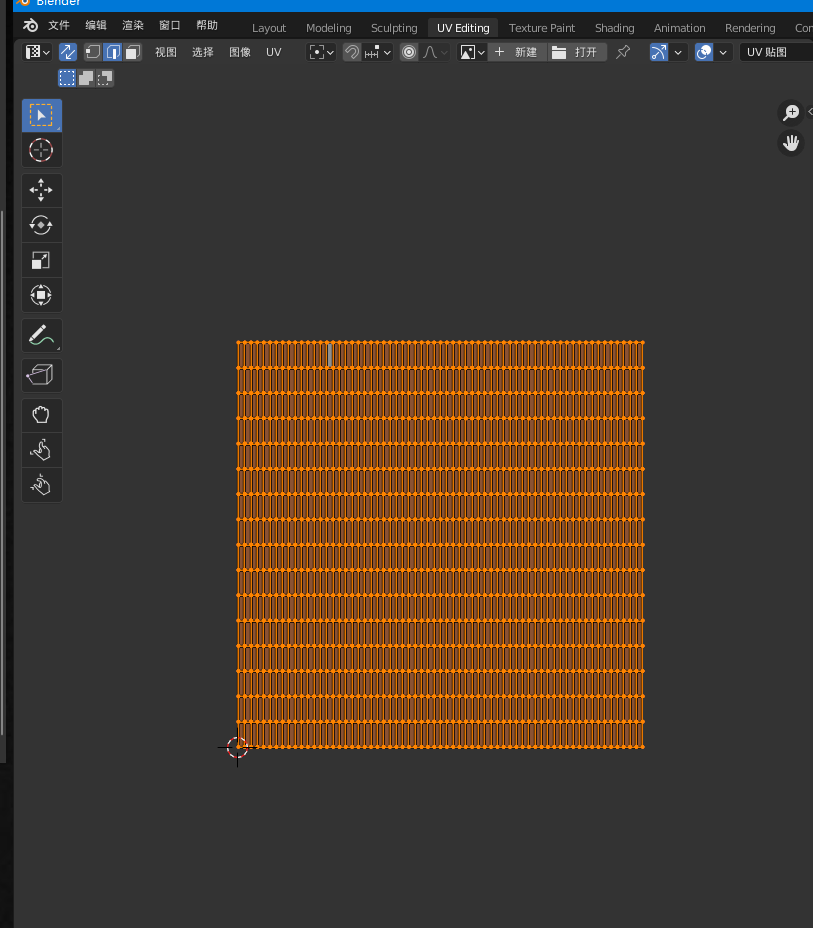Select the Pinch sculpt tool
The height and width of the screenshot is (928, 813).
pyautogui.click(x=41, y=485)
